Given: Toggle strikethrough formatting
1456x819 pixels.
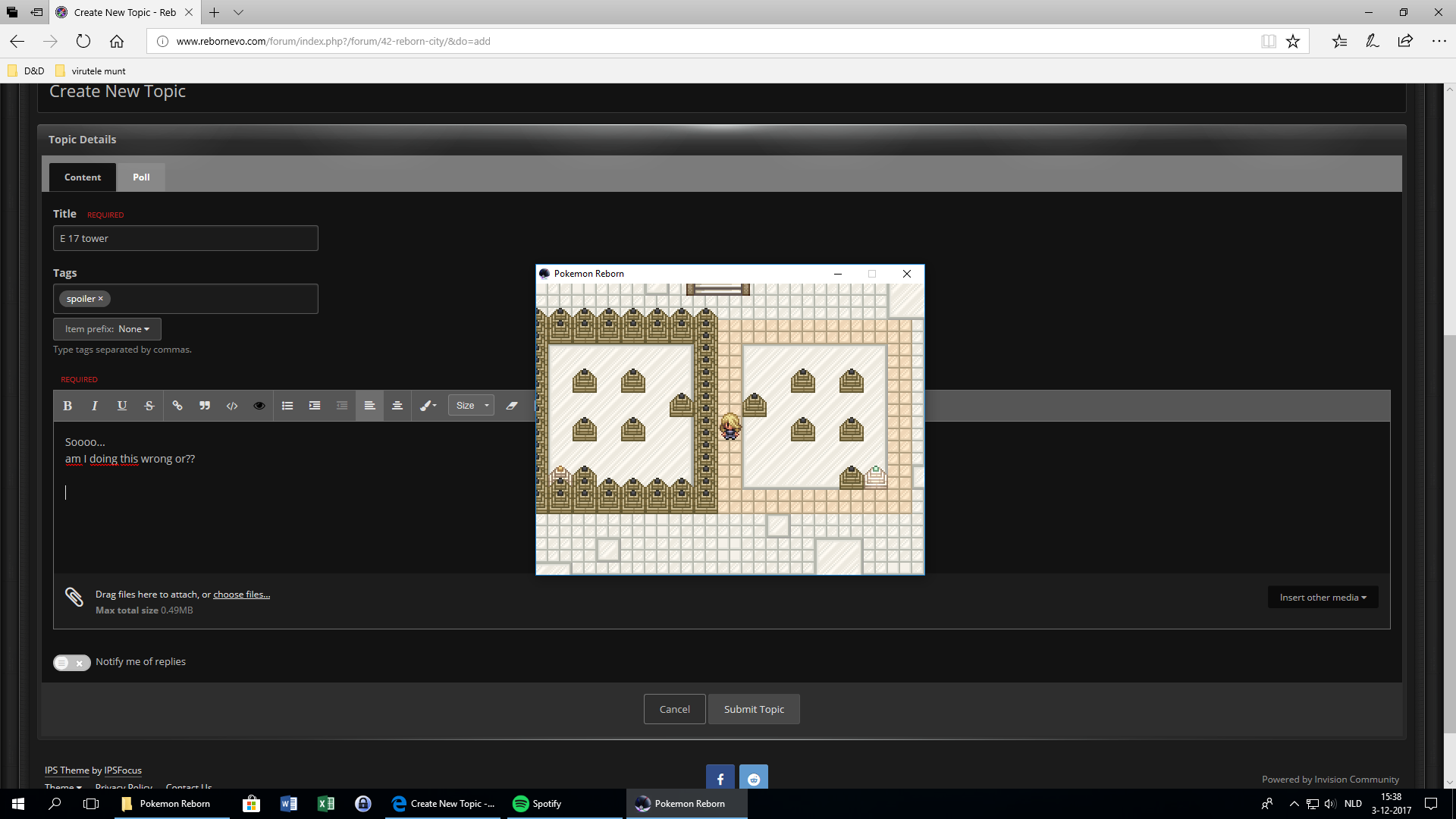Looking at the screenshot, I should (149, 406).
